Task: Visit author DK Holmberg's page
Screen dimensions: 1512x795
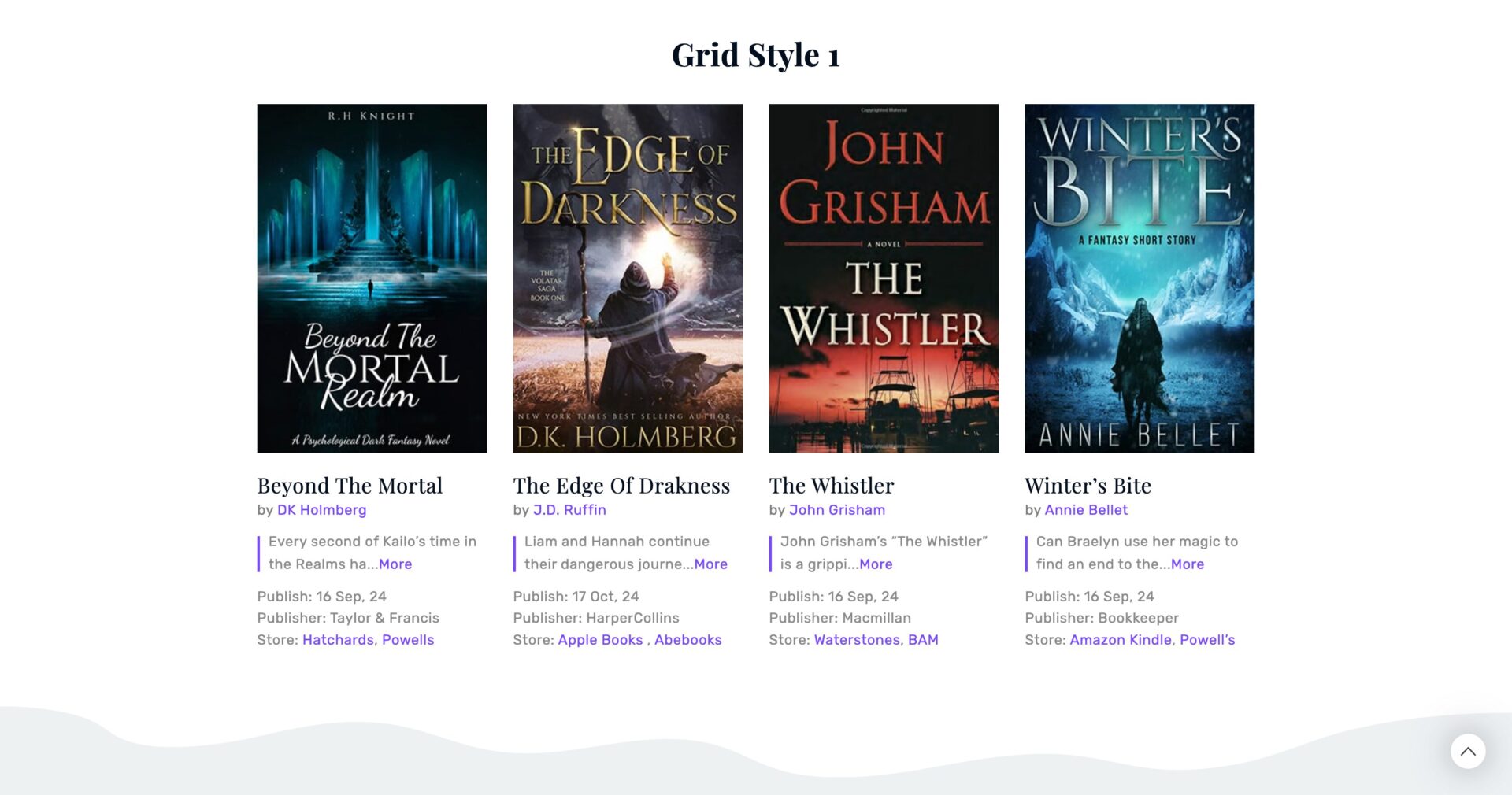Action: click(321, 510)
